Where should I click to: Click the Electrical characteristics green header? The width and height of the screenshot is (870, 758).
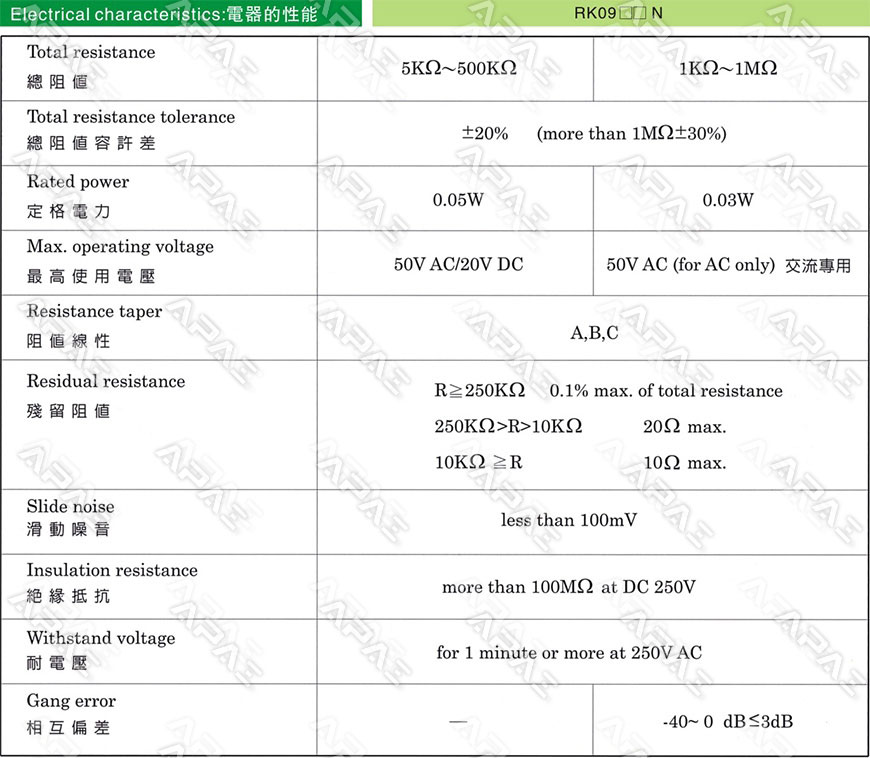tap(182, 14)
